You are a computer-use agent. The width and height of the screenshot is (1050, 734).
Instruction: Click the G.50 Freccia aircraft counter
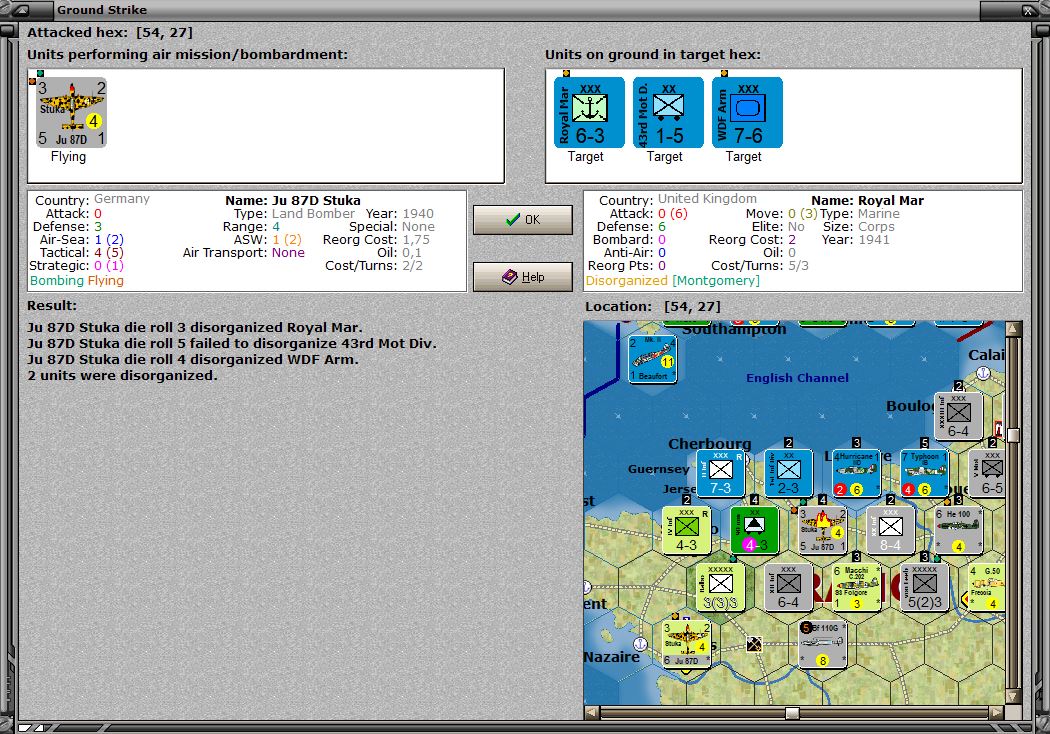tap(987, 587)
